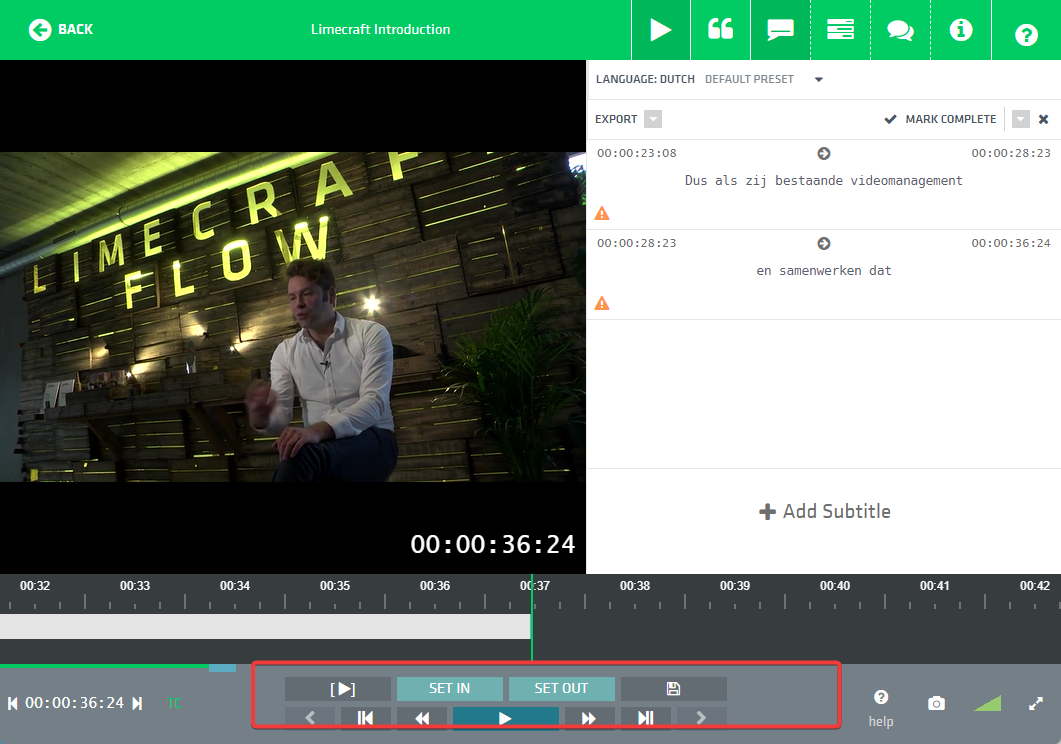Open dropdown arrow next to Mark Complete
Viewport: 1061px width, 744px height.
coord(1020,119)
